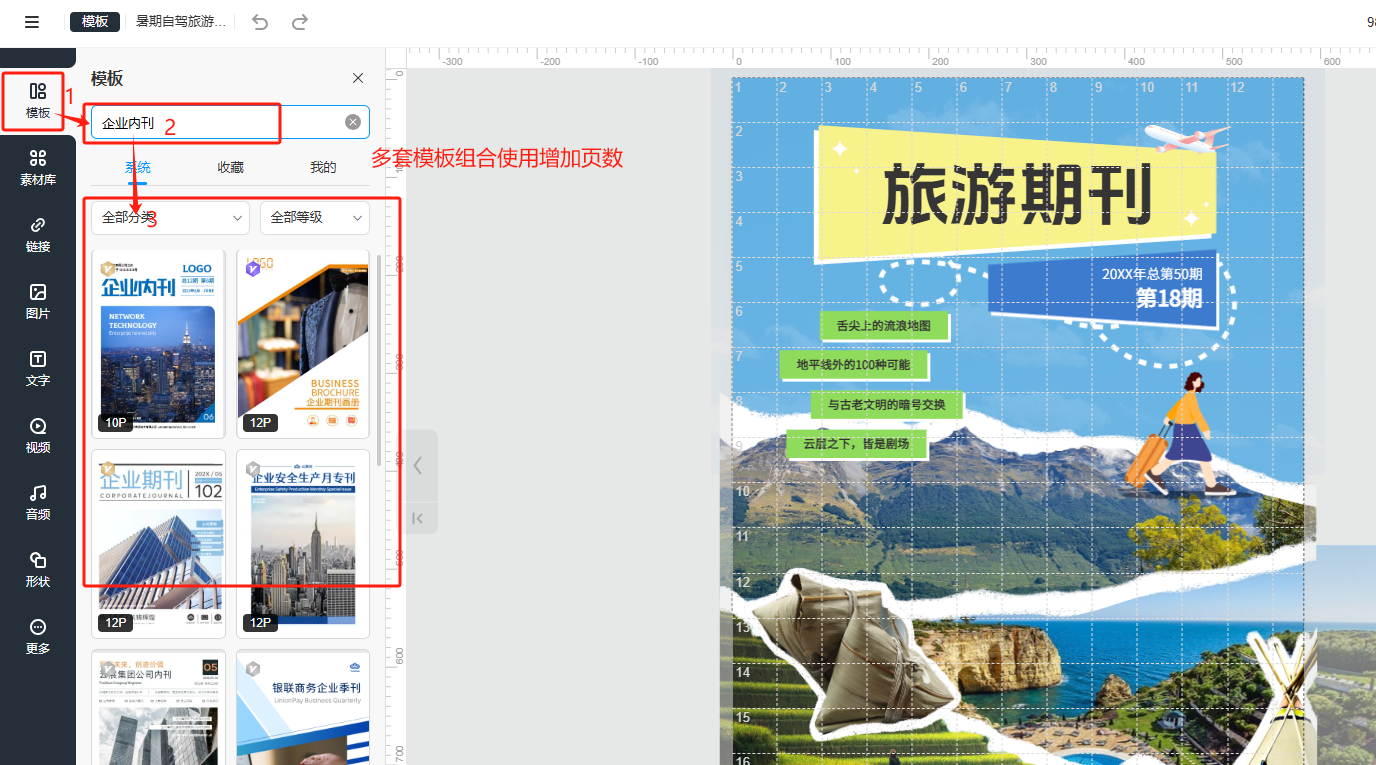Click the 企业内刊 search input field
The image size is (1376, 765).
pyautogui.click(x=220, y=122)
